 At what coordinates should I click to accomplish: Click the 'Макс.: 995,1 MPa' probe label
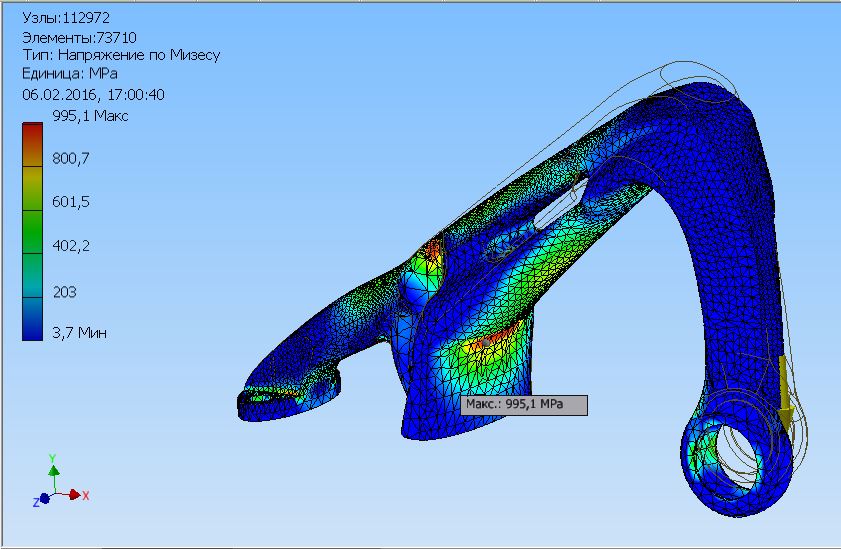524,405
